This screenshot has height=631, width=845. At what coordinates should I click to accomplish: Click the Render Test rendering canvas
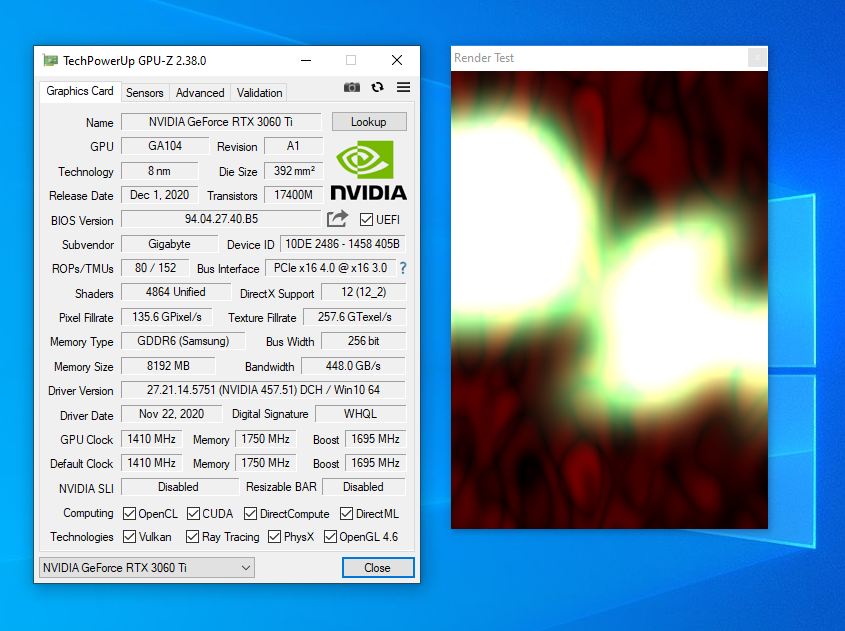click(609, 300)
